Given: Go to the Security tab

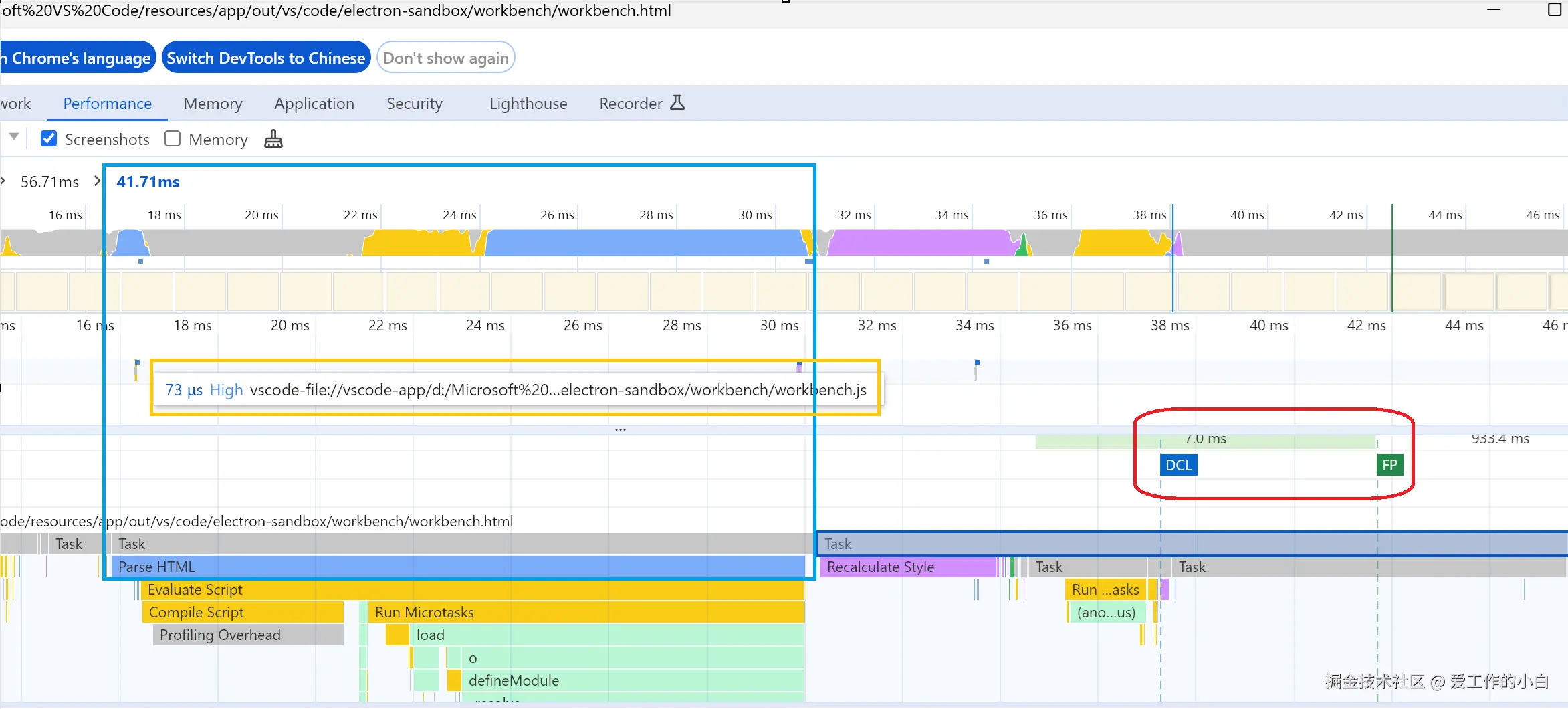Looking at the screenshot, I should [x=415, y=104].
